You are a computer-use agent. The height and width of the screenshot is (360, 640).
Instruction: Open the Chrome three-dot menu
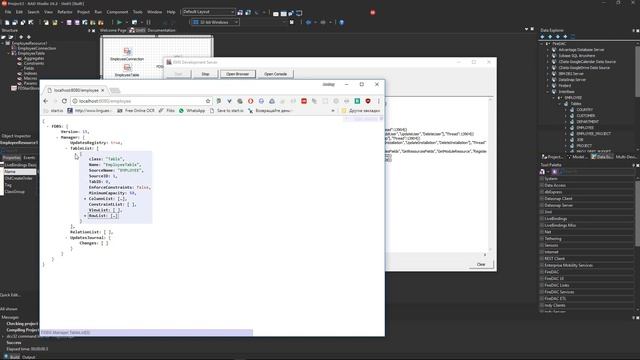click(378, 101)
